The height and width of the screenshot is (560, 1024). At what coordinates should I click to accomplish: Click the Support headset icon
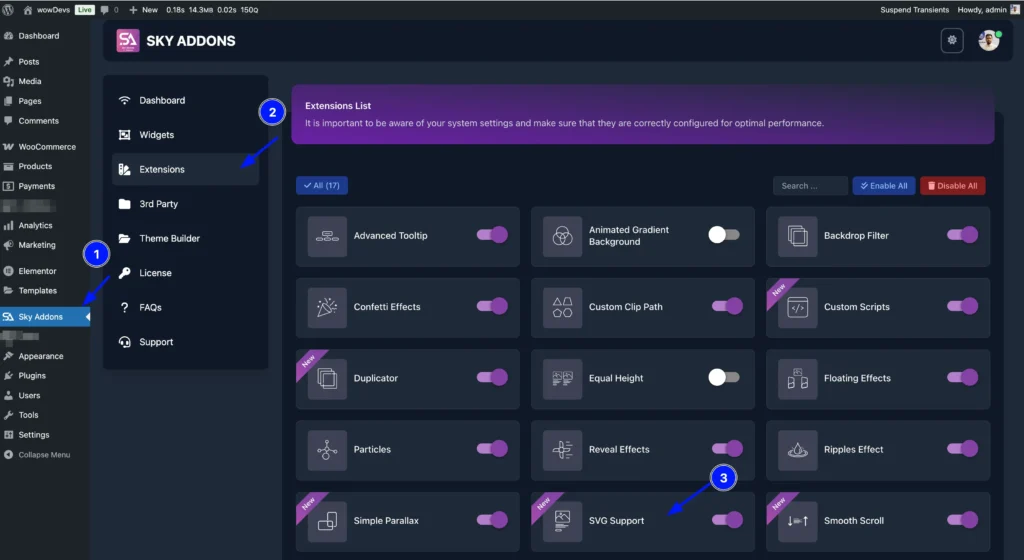125,342
